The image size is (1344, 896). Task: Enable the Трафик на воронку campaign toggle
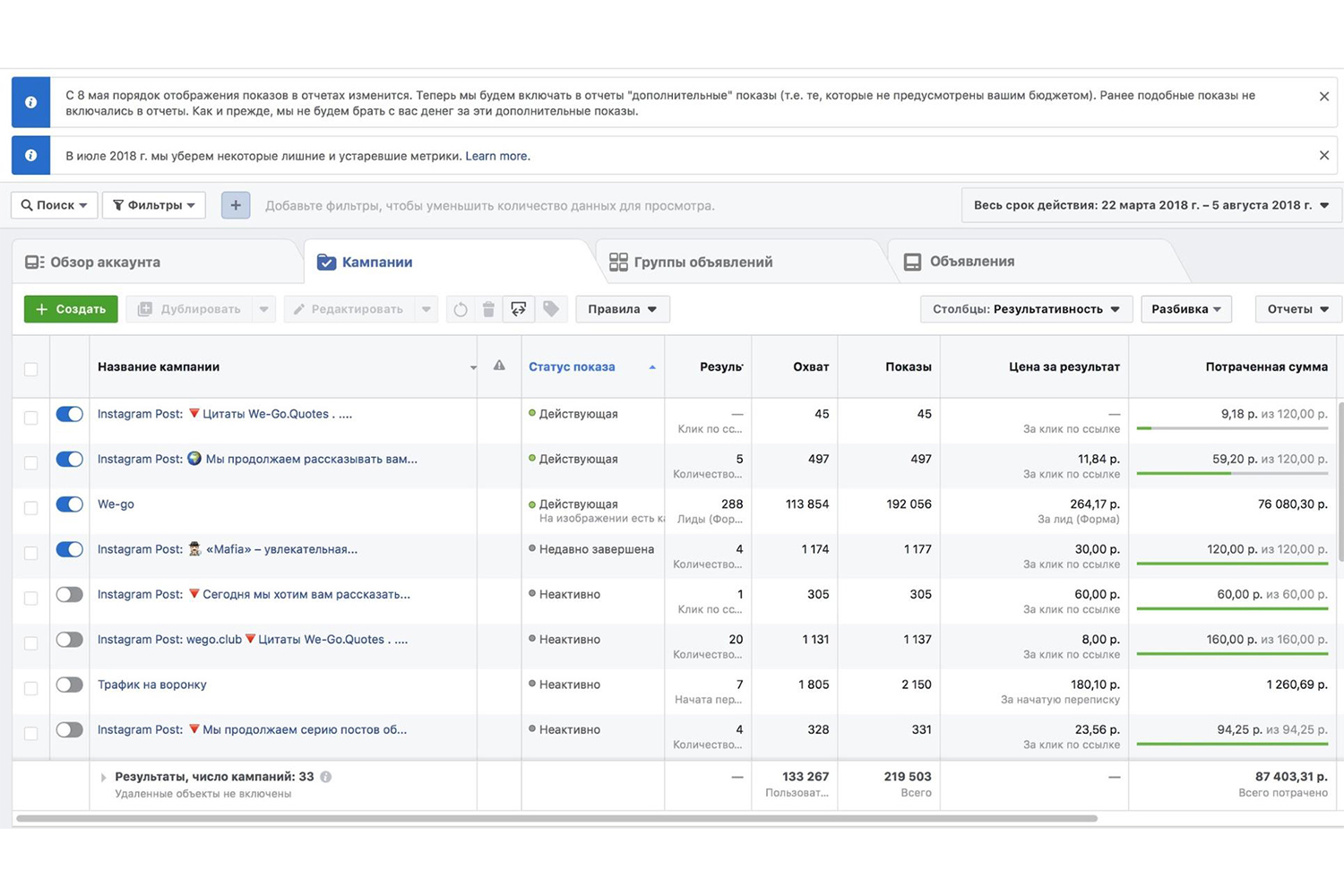tap(69, 685)
